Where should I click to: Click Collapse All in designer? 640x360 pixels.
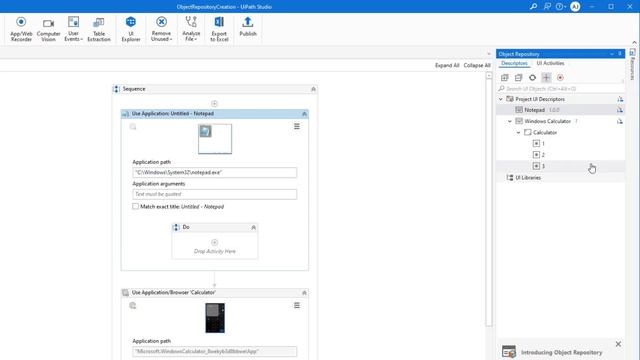coord(477,65)
